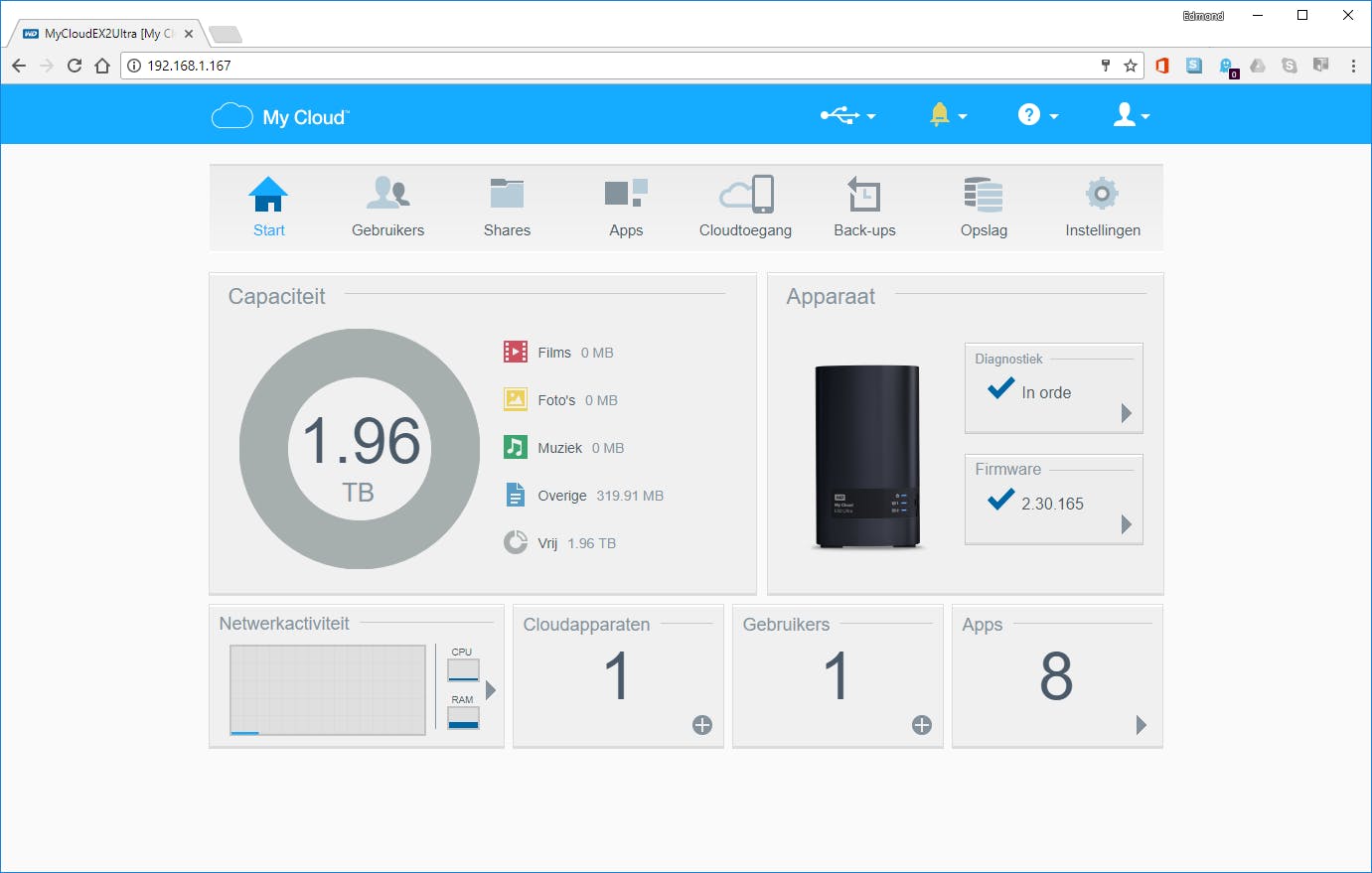The width and height of the screenshot is (1372, 873).
Task: Click the capacity donut chart
Action: point(360,449)
